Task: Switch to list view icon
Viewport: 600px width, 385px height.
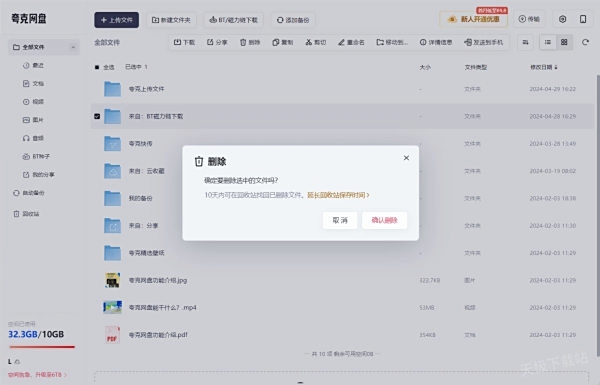Action: point(548,42)
